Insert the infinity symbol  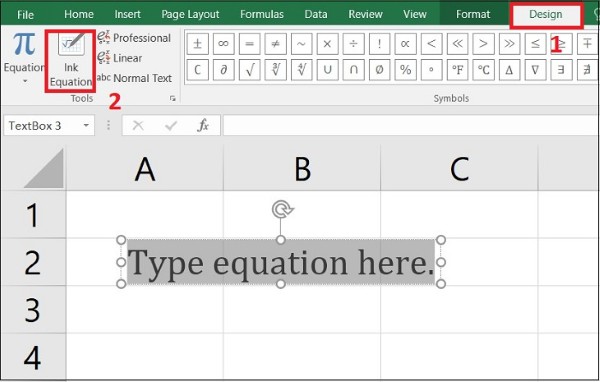pyautogui.click(x=223, y=44)
